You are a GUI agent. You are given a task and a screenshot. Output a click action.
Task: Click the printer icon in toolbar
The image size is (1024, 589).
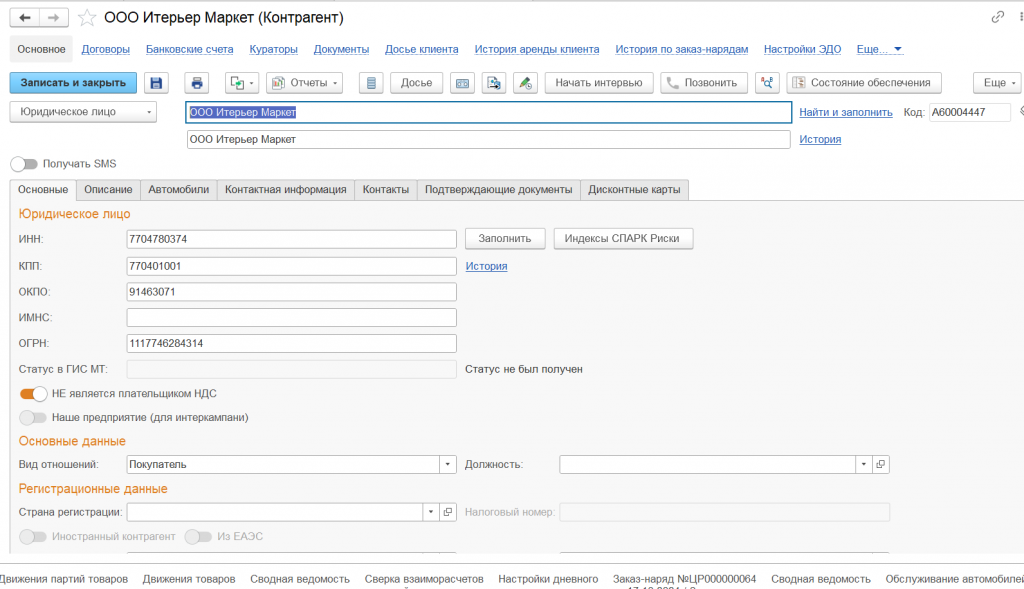pyautogui.click(x=197, y=83)
